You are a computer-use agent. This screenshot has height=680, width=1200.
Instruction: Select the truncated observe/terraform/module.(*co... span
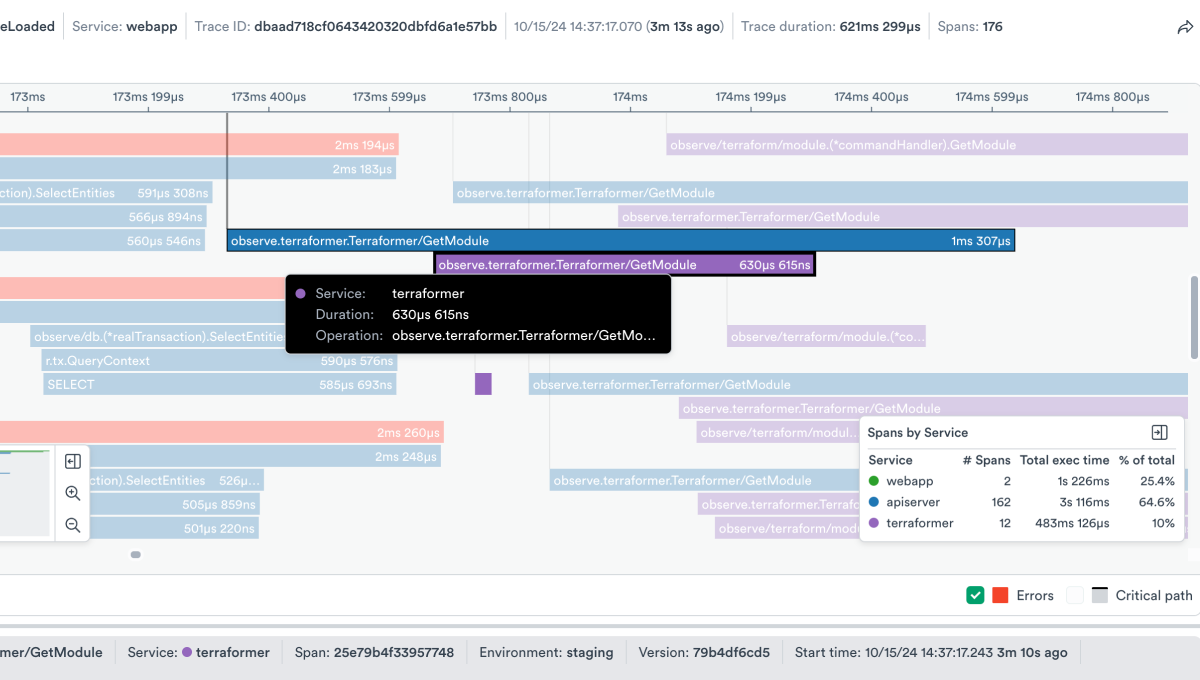coord(827,337)
